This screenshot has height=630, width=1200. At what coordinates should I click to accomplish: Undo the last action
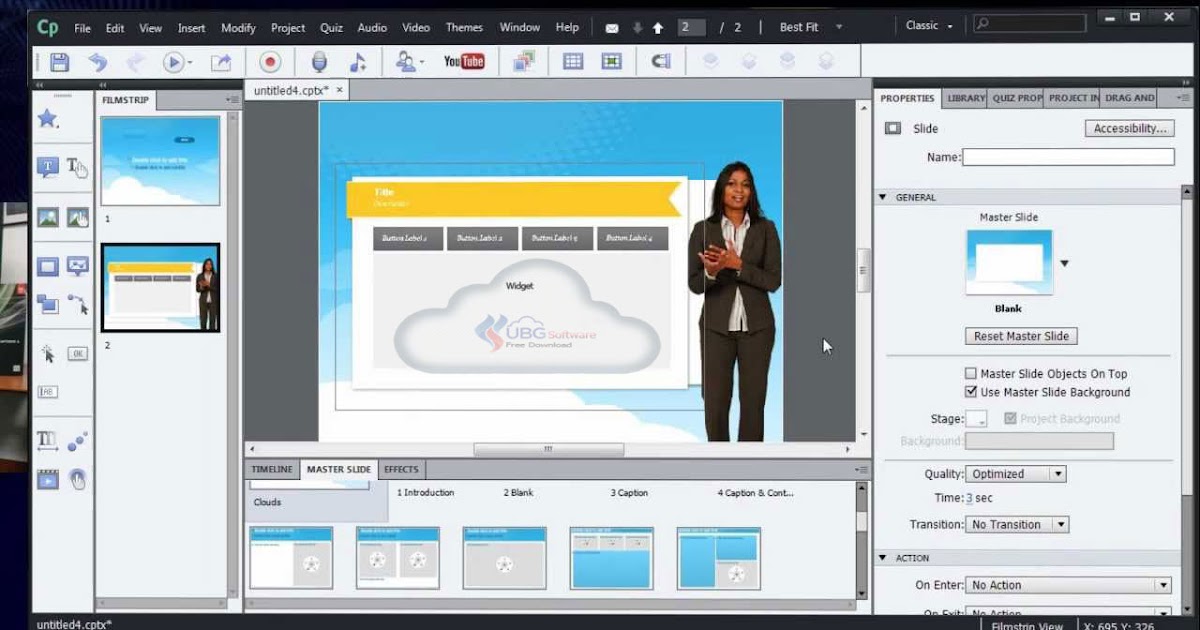tap(97, 62)
